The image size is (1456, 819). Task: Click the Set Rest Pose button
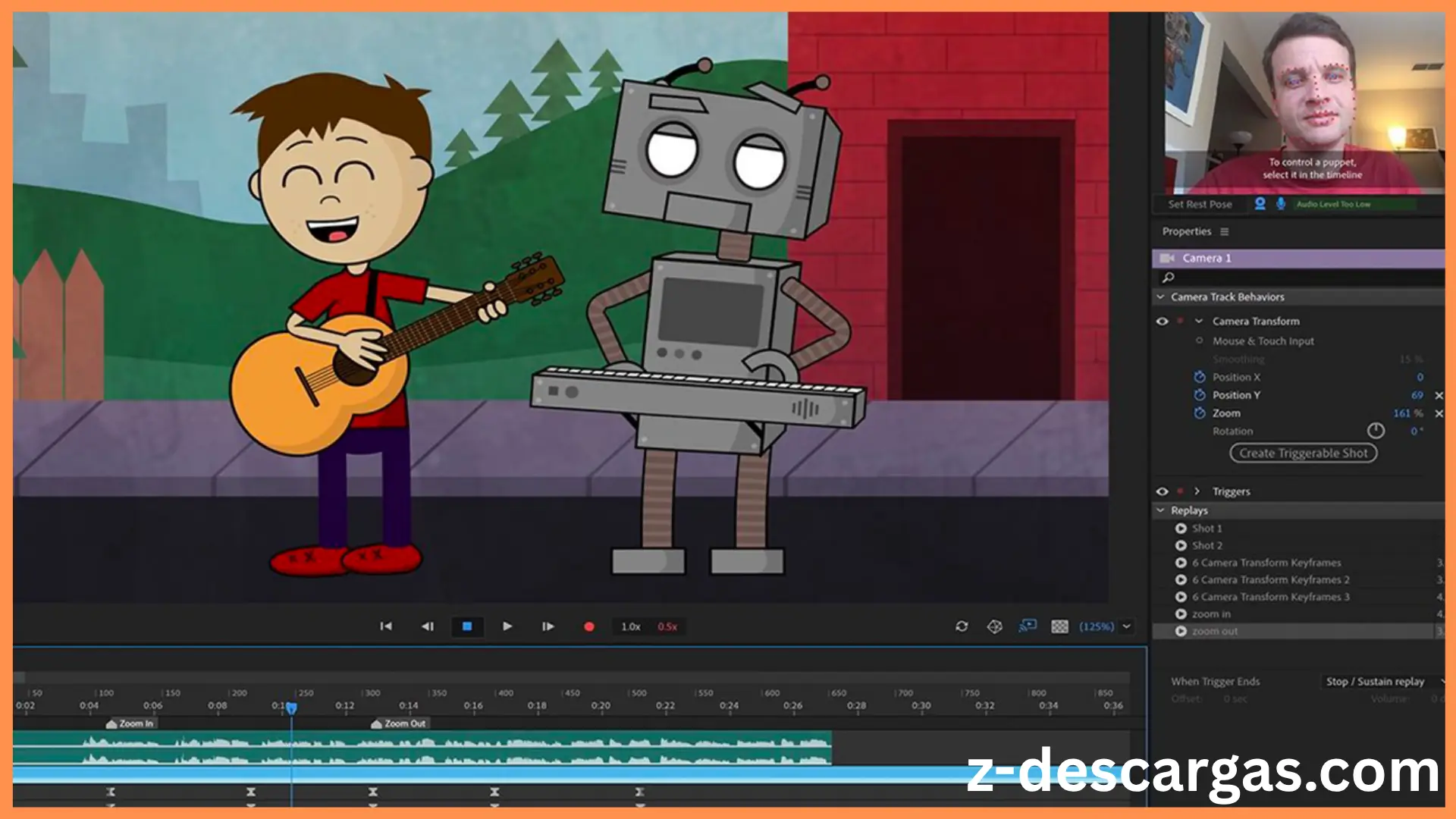click(1200, 204)
